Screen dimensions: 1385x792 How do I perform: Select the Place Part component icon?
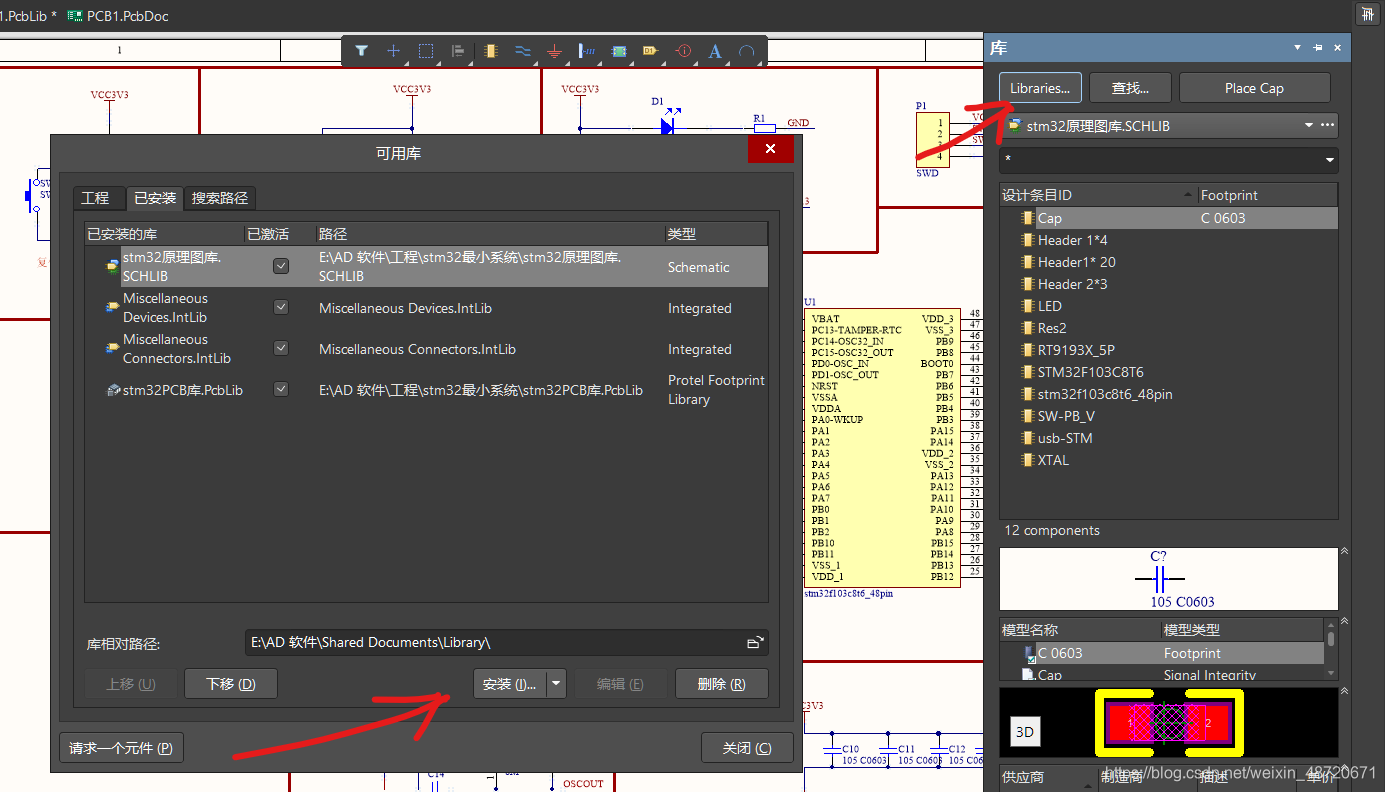click(x=490, y=51)
